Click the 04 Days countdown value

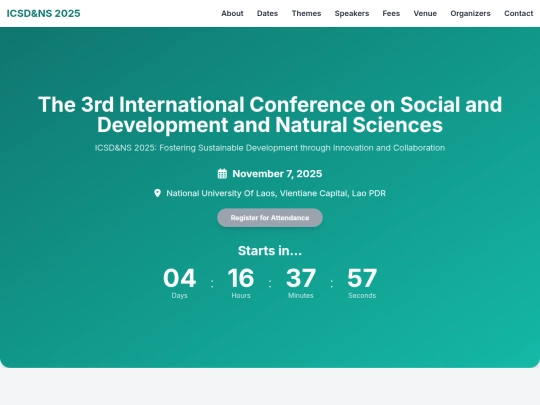(179, 278)
